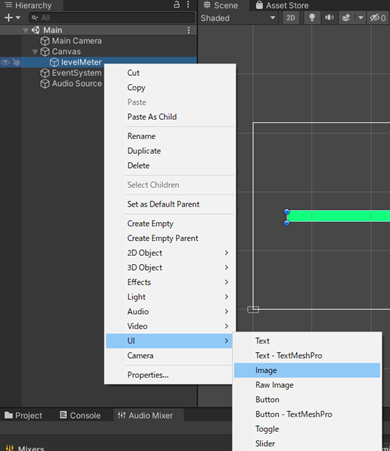390x451 pixels.
Task: Select Audio Source in the hierarchy
Action: pos(77,83)
